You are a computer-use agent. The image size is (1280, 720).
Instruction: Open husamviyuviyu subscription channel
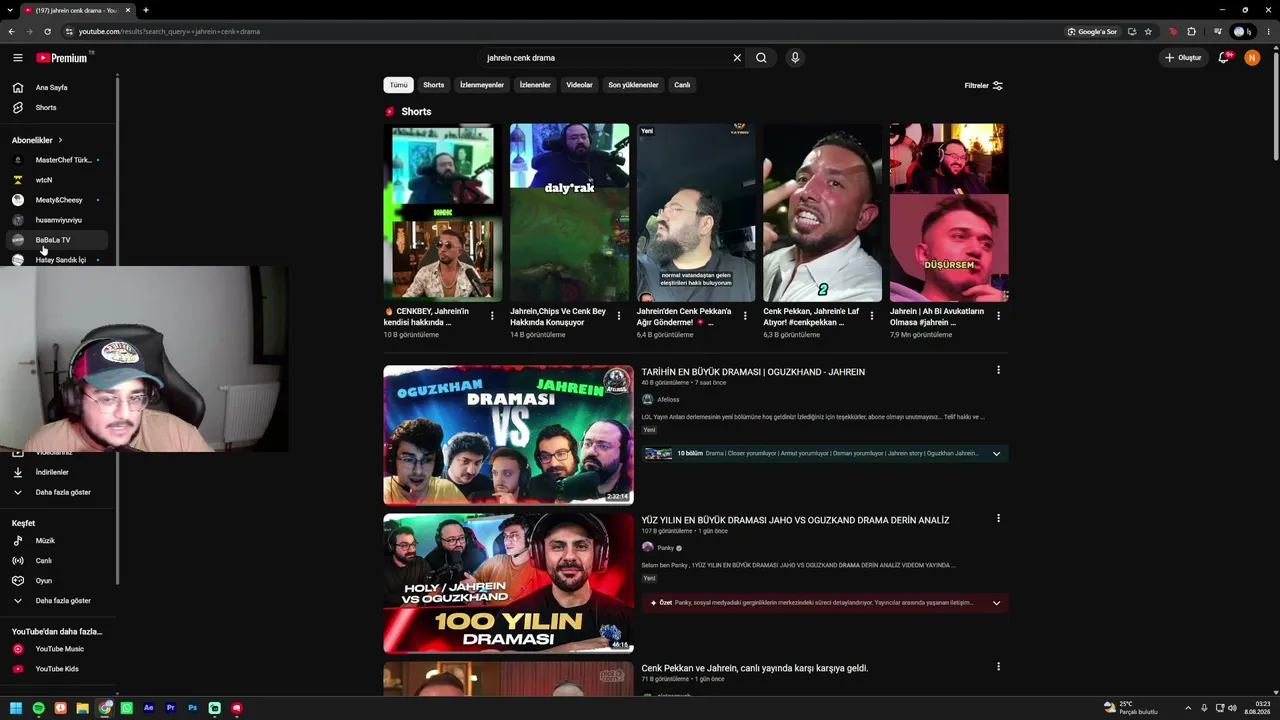[x=58, y=220]
